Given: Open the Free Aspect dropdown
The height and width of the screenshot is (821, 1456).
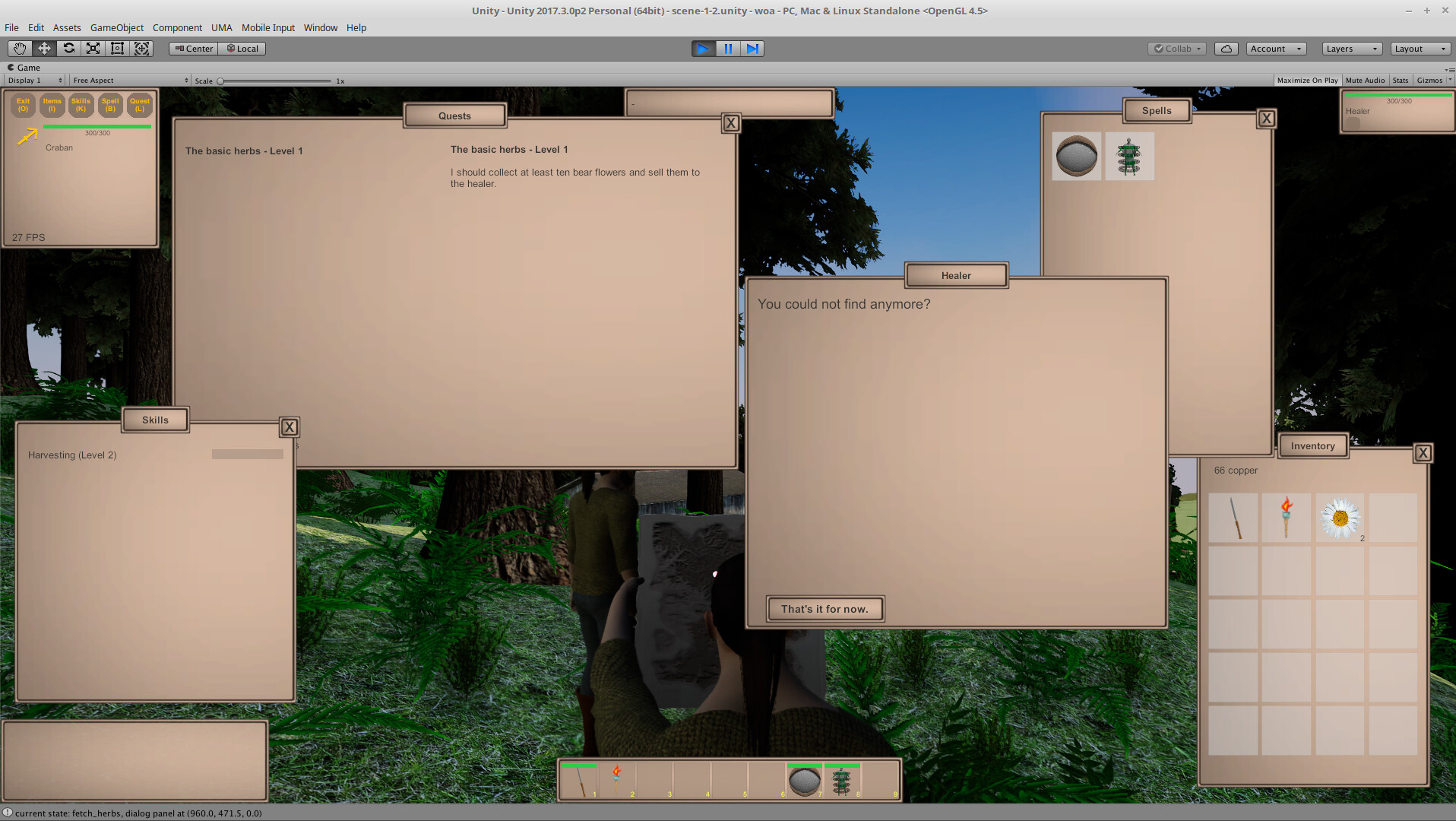Looking at the screenshot, I should click(129, 80).
